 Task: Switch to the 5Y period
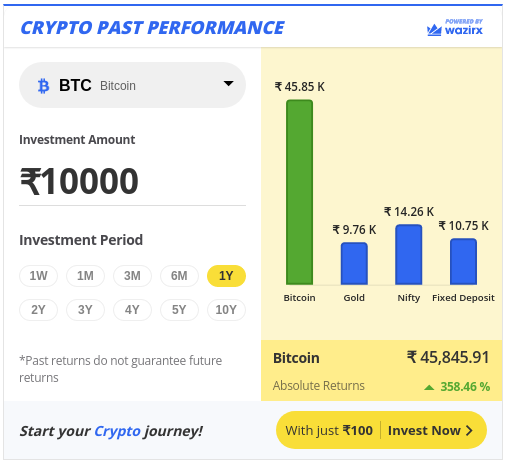click(179, 310)
